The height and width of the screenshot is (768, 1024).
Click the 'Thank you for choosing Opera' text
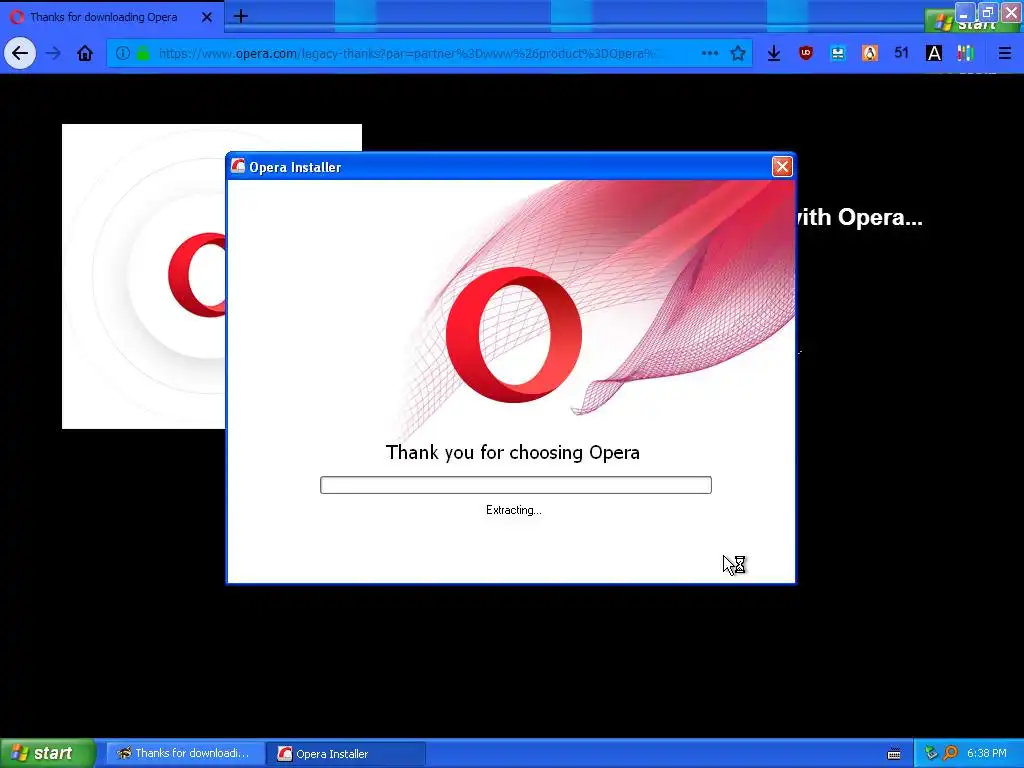coord(513,453)
